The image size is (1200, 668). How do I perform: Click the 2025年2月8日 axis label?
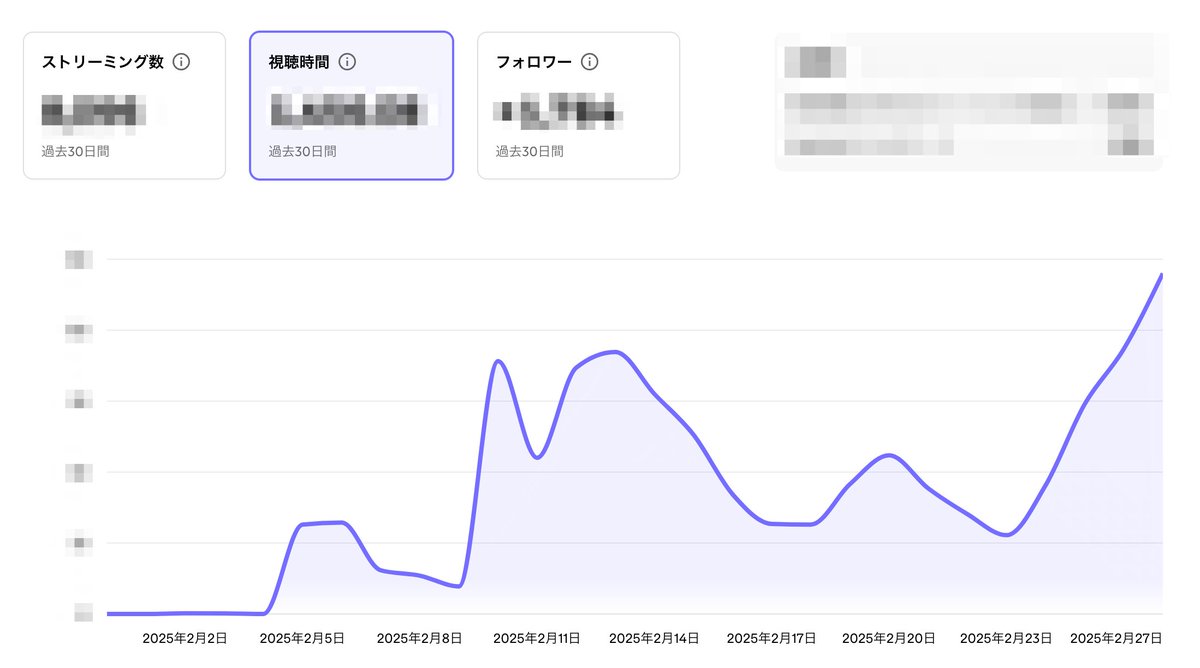(x=419, y=638)
